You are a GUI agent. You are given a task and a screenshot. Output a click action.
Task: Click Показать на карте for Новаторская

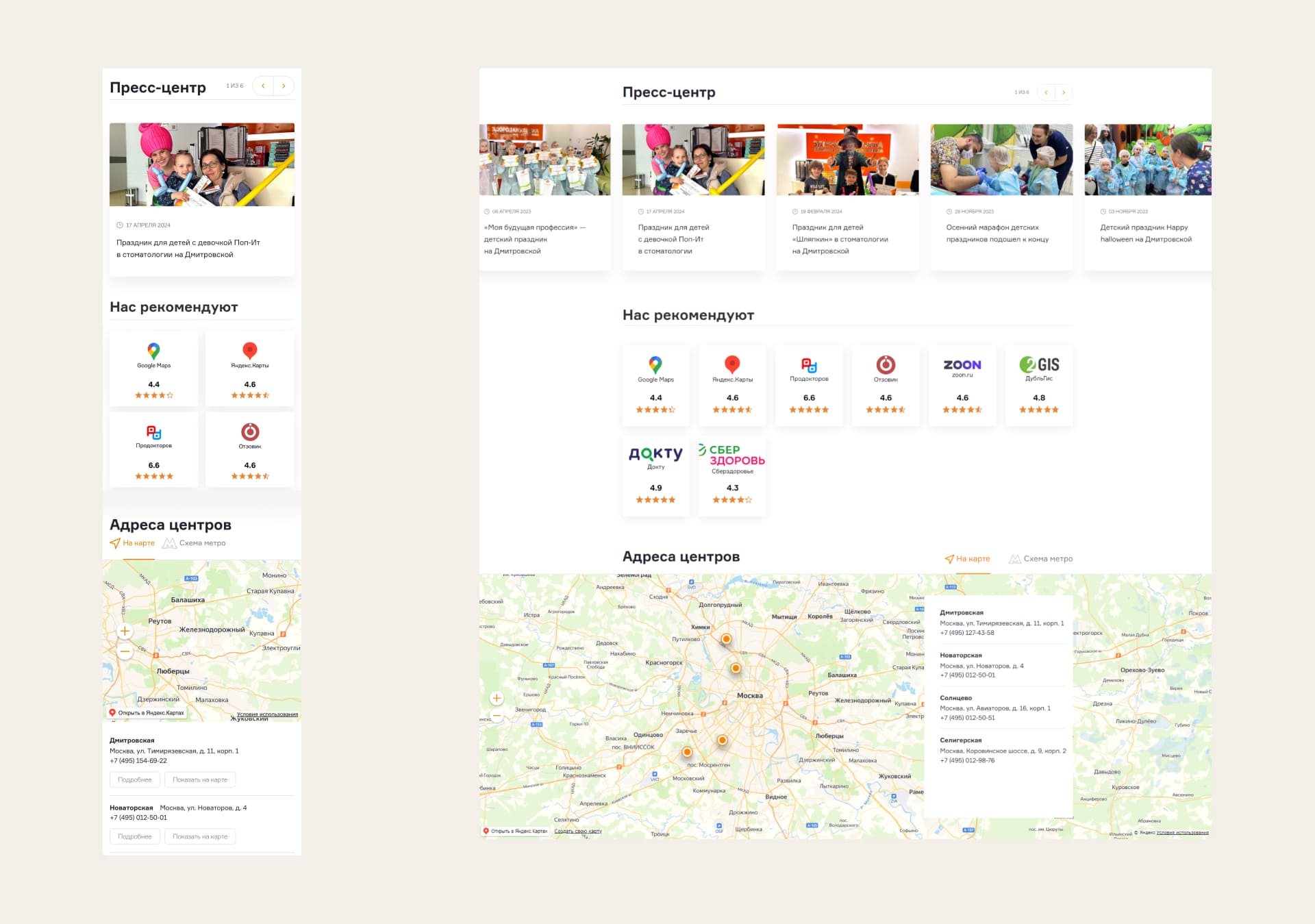[200, 836]
